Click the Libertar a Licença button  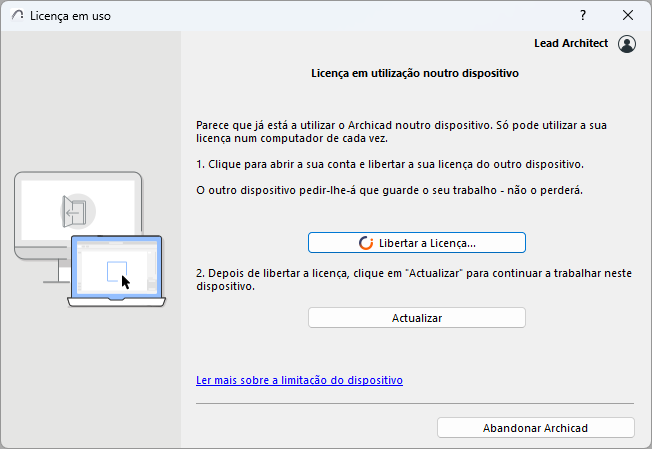pos(417,243)
